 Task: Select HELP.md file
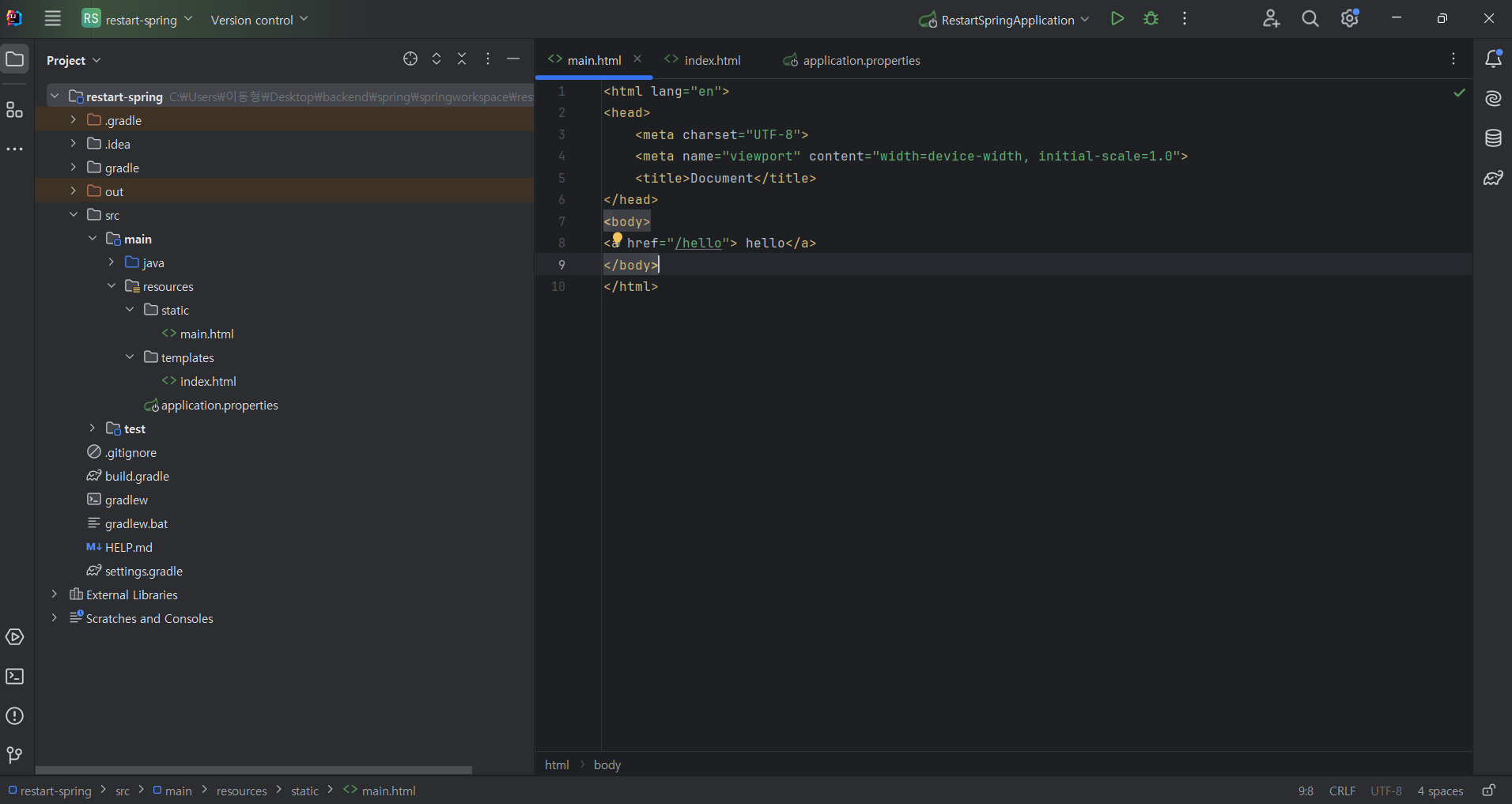(x=119, y=547)
